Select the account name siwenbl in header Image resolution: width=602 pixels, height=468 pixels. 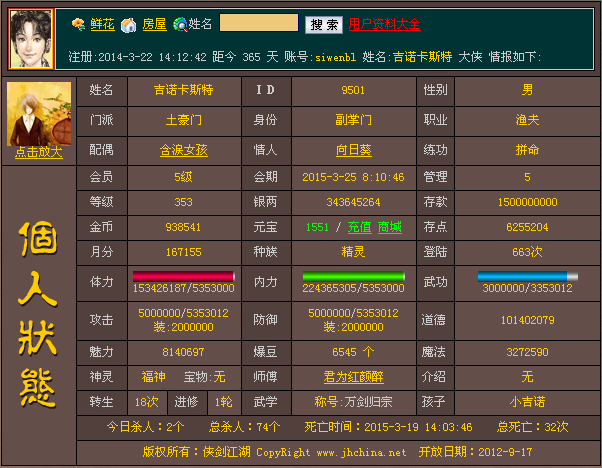click(x=336, y=57)
